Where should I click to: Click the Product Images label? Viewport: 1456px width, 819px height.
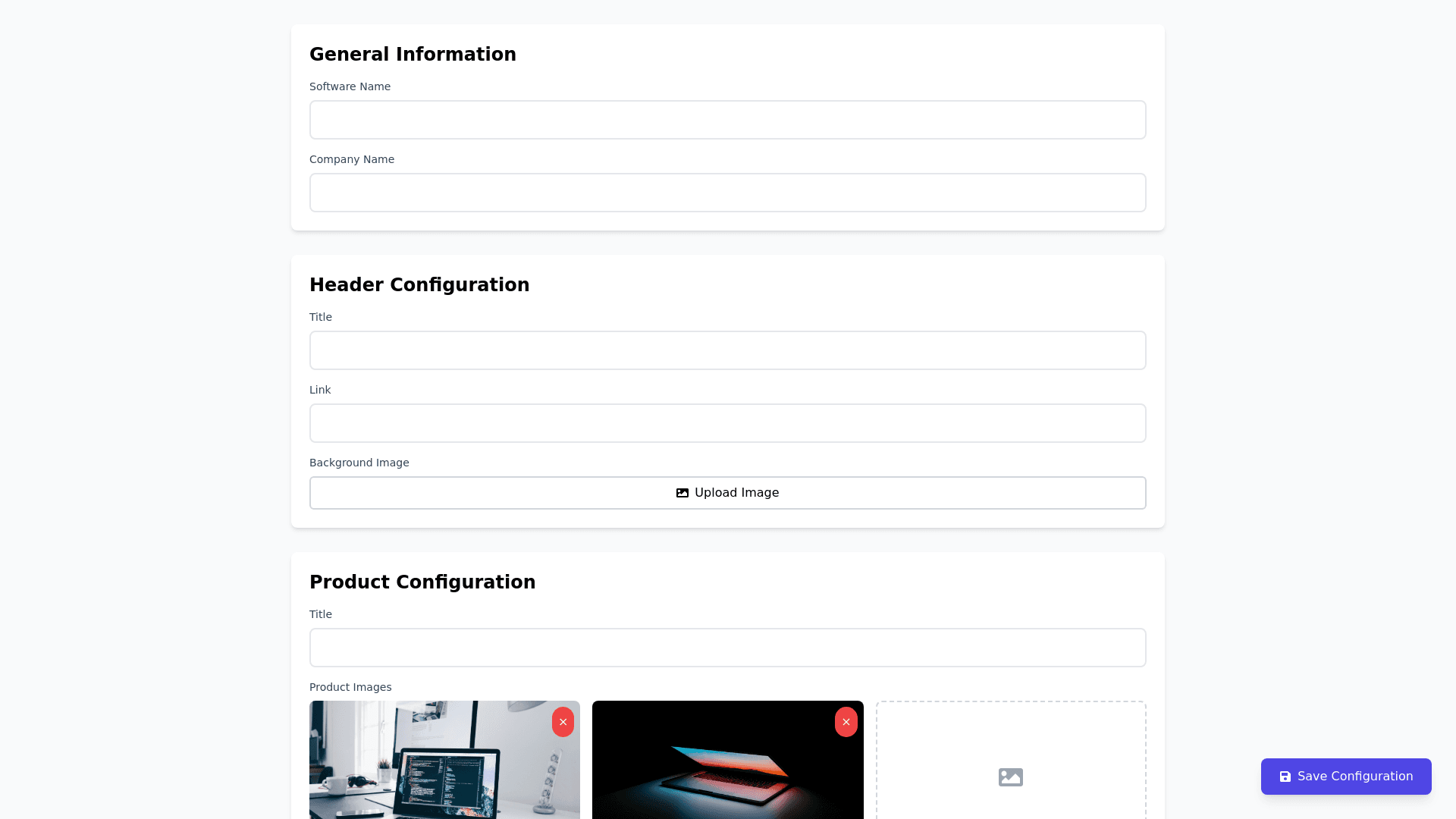(350, 687)
